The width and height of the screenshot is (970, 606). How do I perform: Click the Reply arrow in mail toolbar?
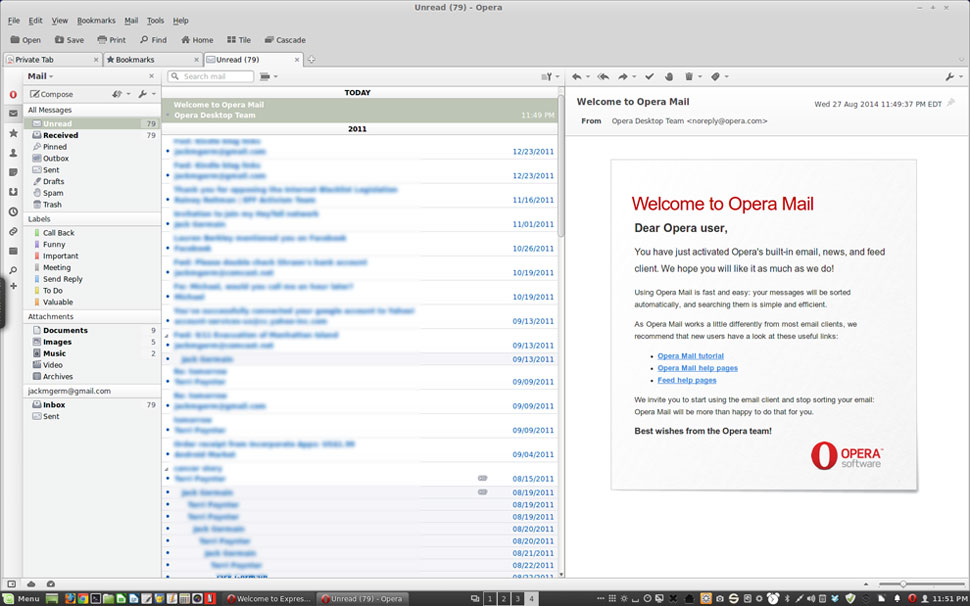pos(577,77)
